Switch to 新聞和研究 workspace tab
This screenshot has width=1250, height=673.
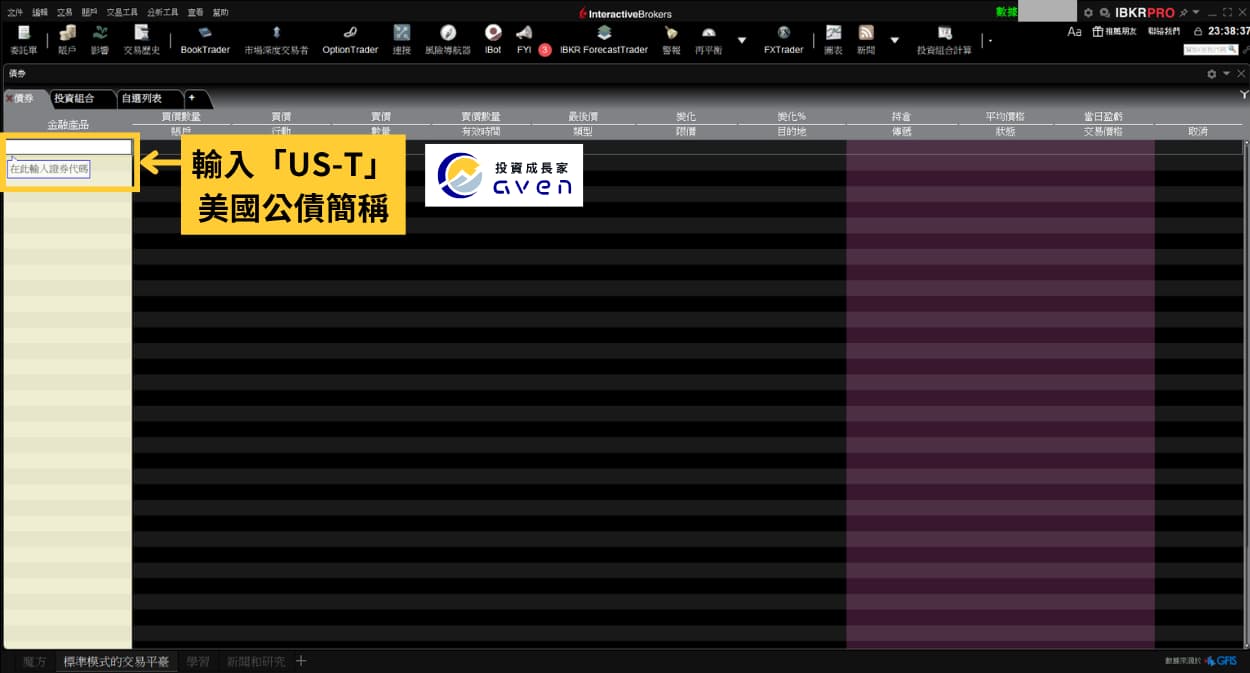[256, 661]
